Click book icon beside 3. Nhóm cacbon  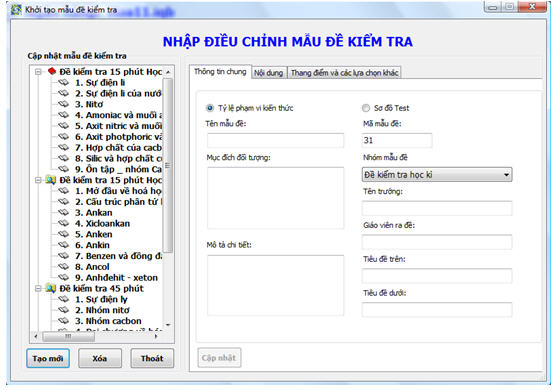(63, 321)
